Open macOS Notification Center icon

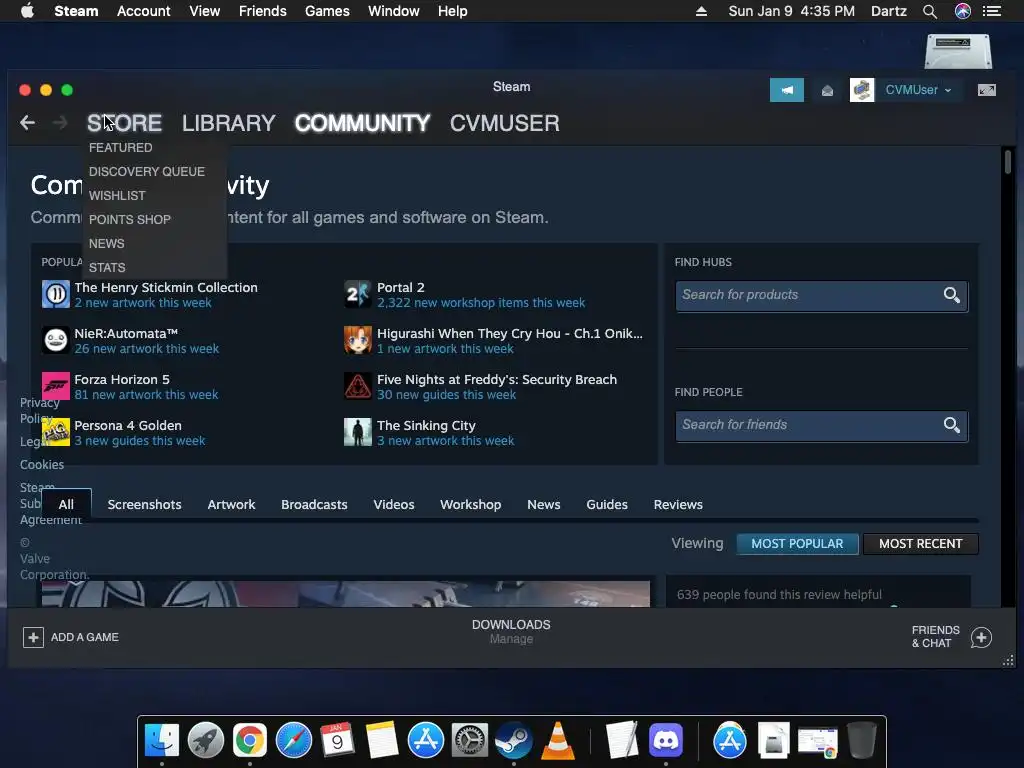point(991,11)
